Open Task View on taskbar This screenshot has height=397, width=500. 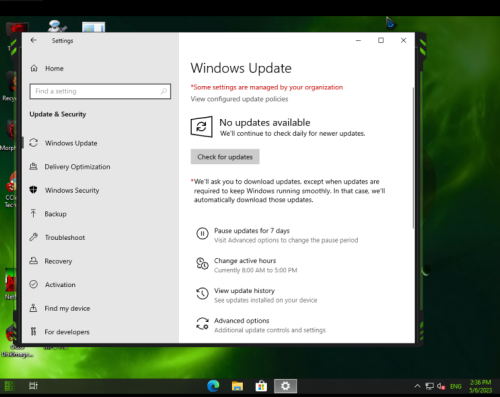33,386
